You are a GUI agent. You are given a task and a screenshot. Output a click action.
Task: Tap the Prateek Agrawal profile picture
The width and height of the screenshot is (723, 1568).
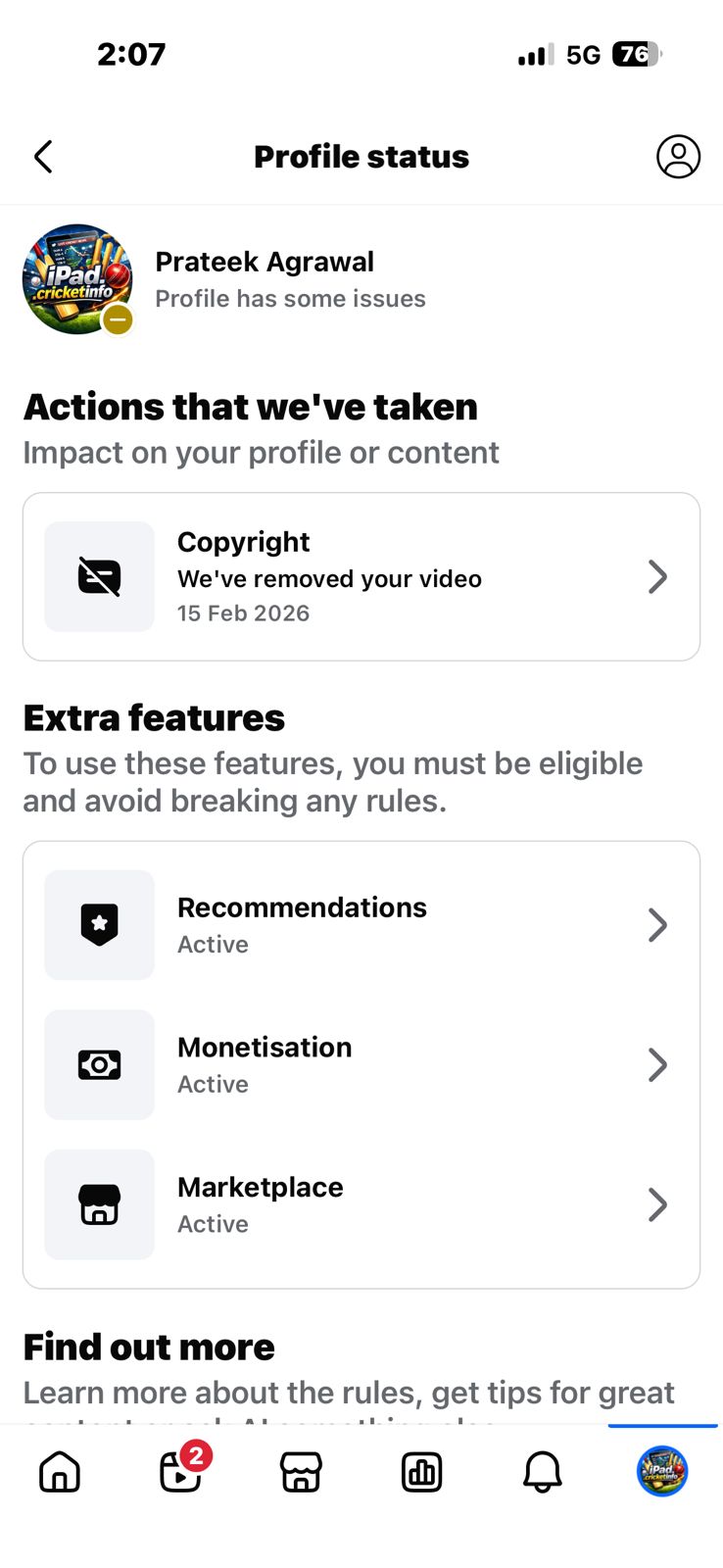(77, 279)
